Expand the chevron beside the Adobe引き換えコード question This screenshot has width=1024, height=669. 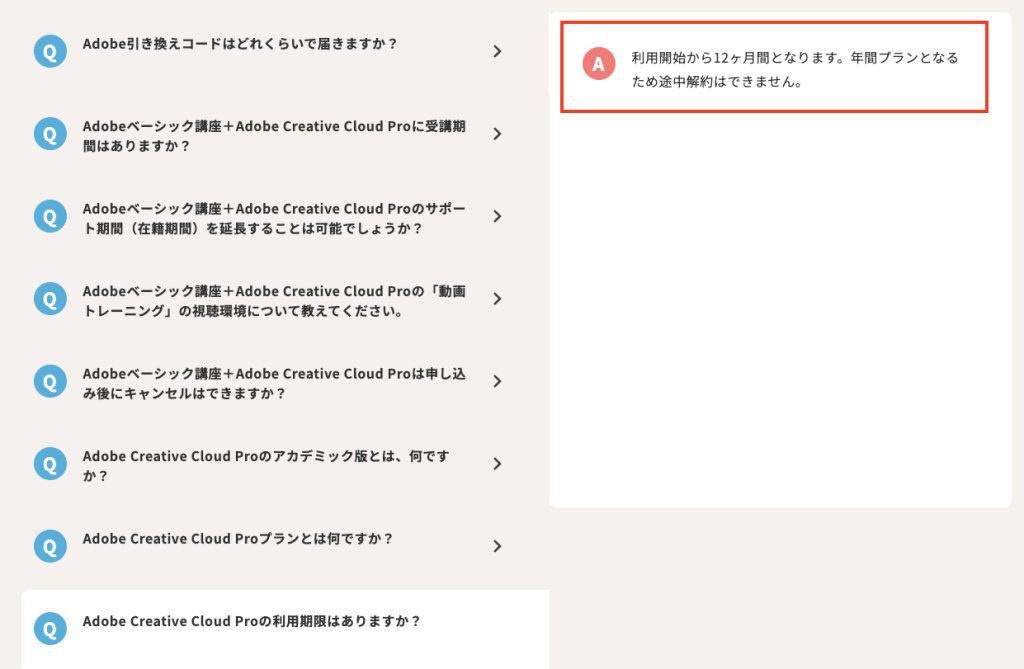tap(497, 51)
